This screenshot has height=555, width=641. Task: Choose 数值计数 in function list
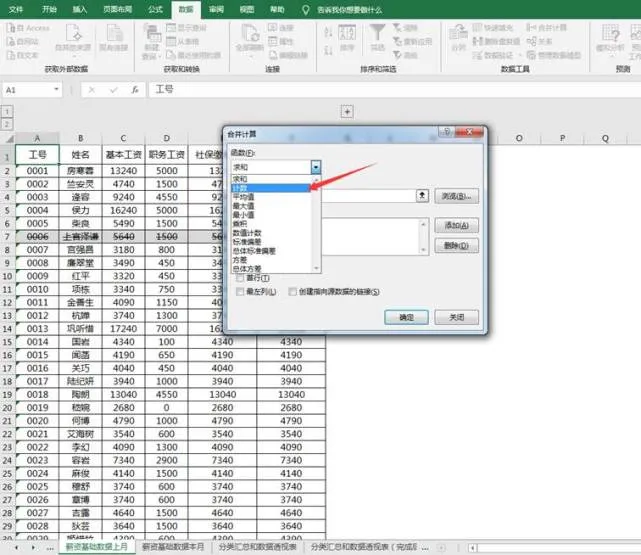[270, 233]
